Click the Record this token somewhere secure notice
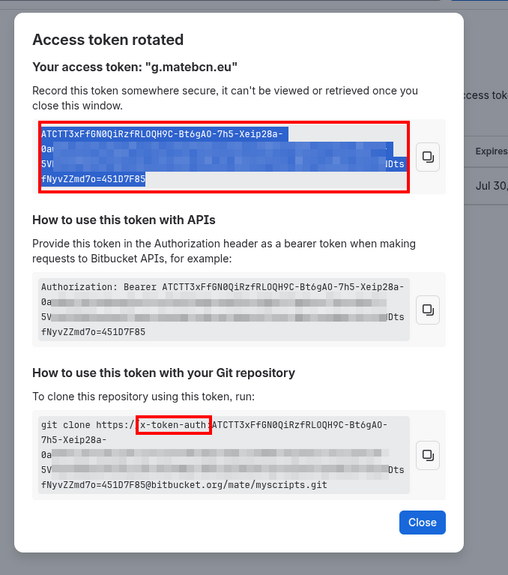 coord(225,98)
